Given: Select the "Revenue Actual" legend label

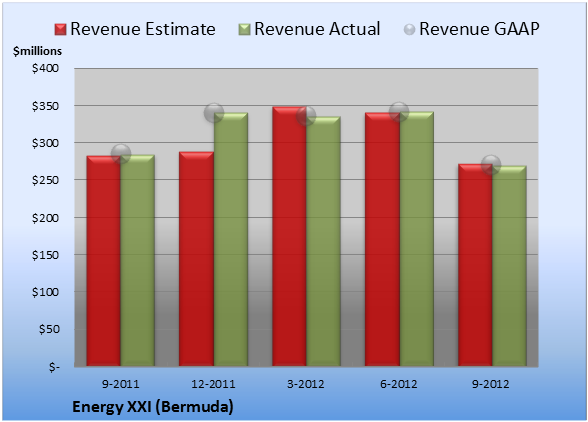Looking at the screenshot, I should point(317,29).
